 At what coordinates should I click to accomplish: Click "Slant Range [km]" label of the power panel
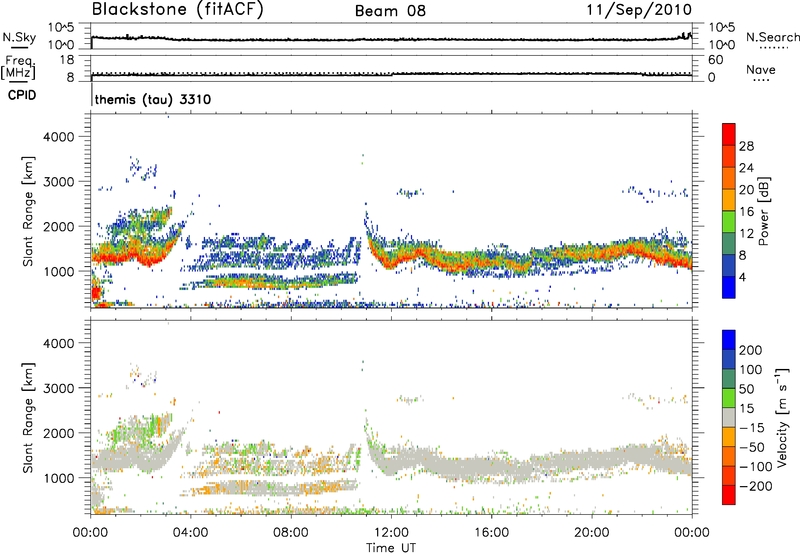[x=28, y=211]
